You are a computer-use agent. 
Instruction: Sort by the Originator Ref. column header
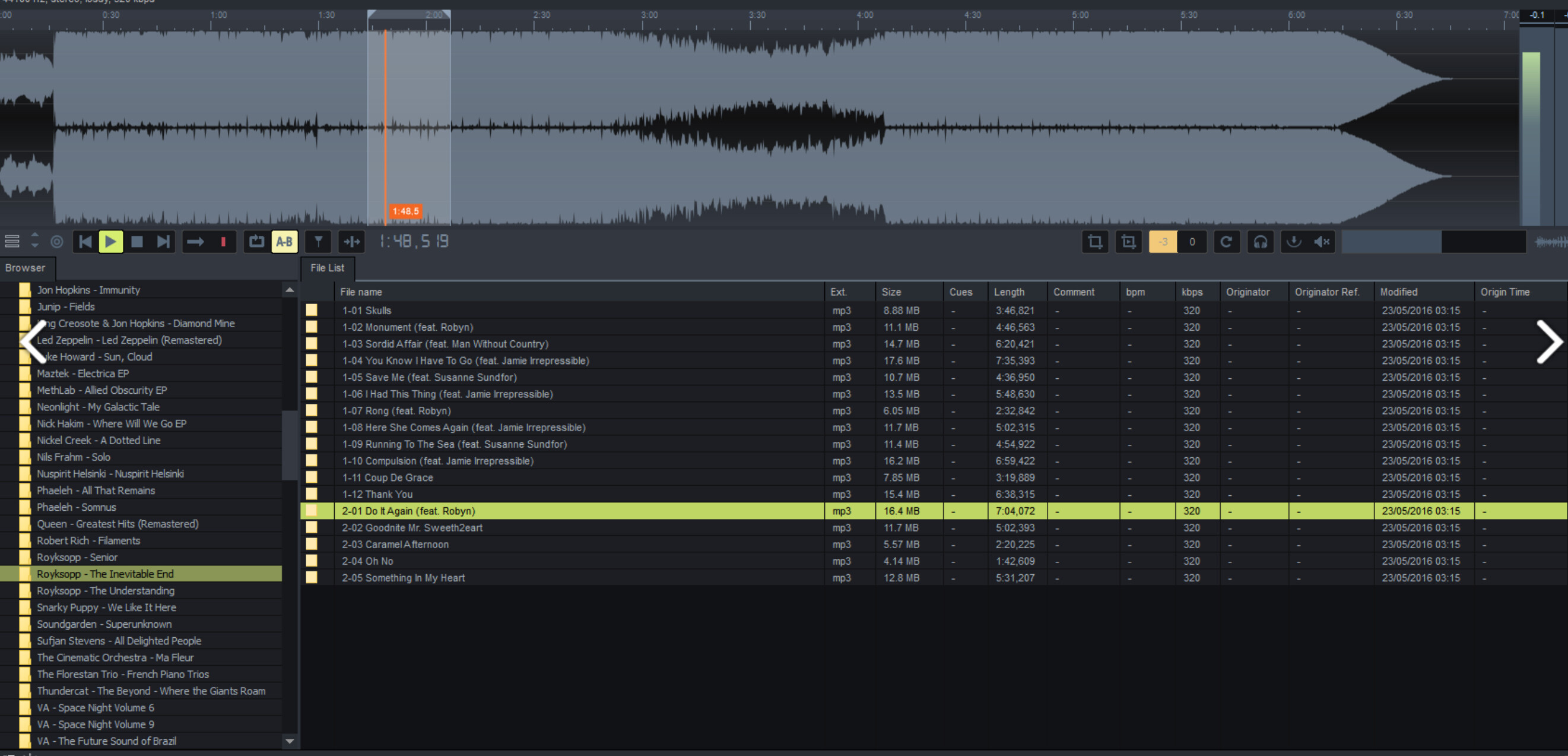1331,292
